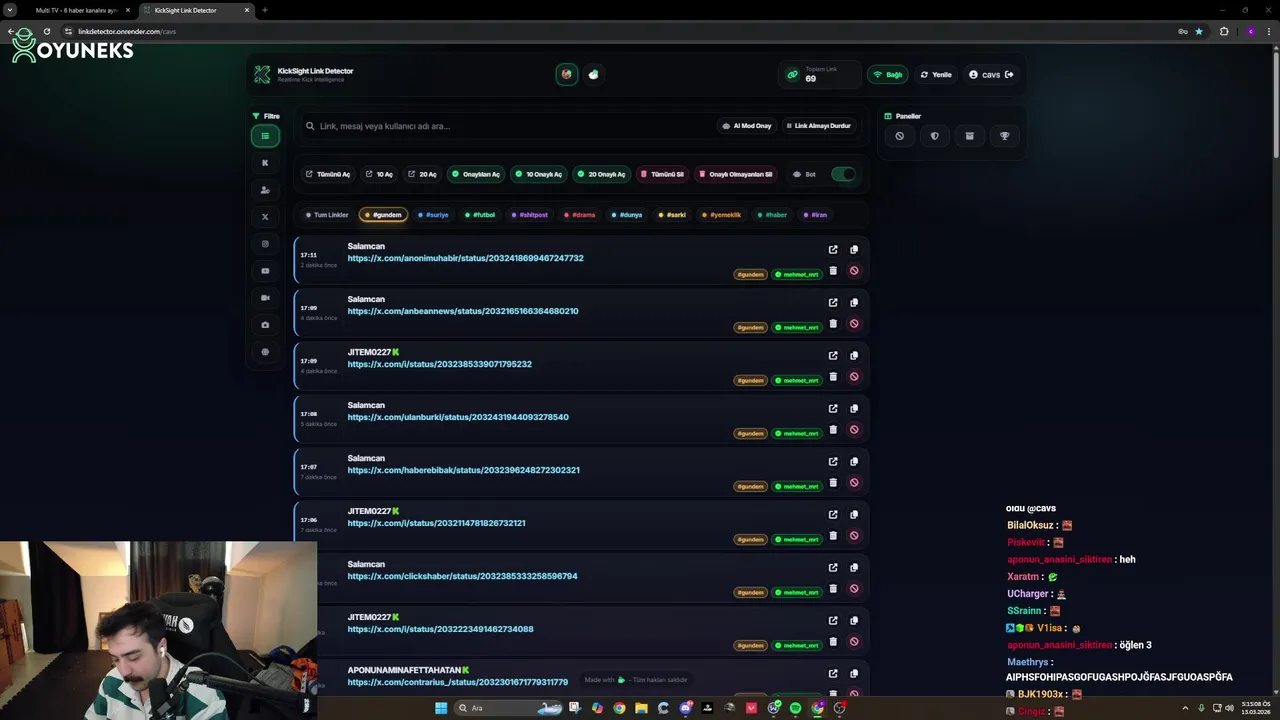
Task: Filter video camera links in sidebar
Action: point(265,298)
